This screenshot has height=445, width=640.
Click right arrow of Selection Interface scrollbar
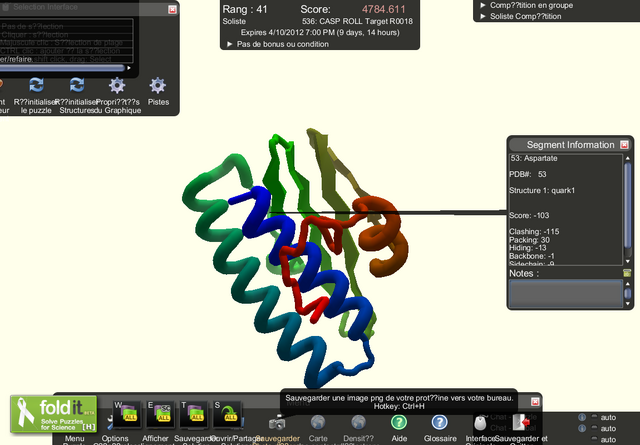129,68
